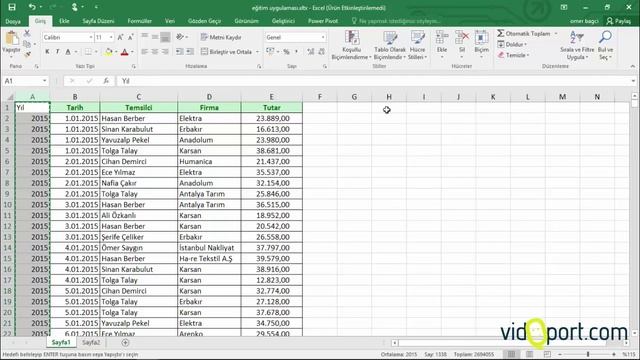Click the Sil (Delete cells) icon
This screenshot has height=360, width=640.
tap(462, 39)
